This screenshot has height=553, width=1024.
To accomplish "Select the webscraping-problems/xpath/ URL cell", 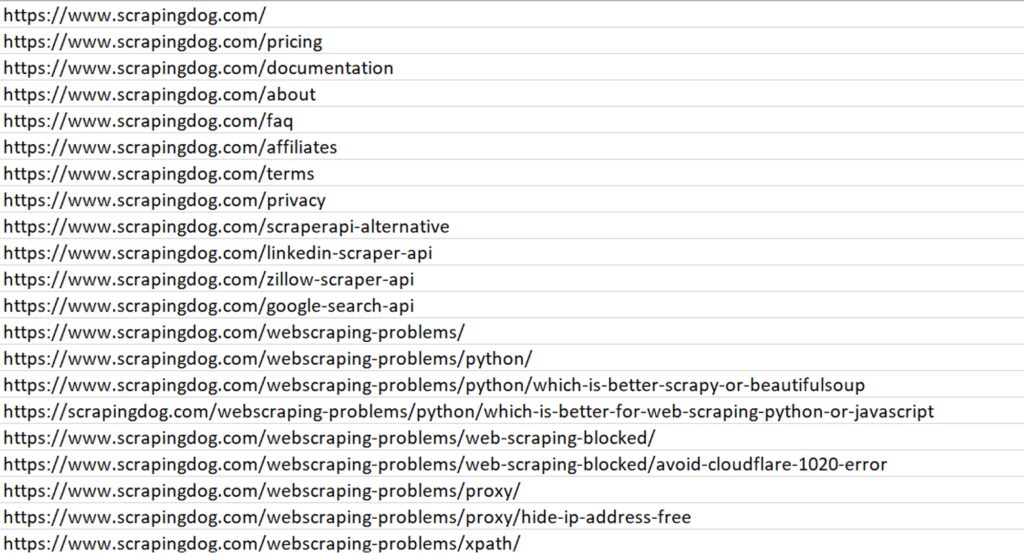I will [262, 544].
